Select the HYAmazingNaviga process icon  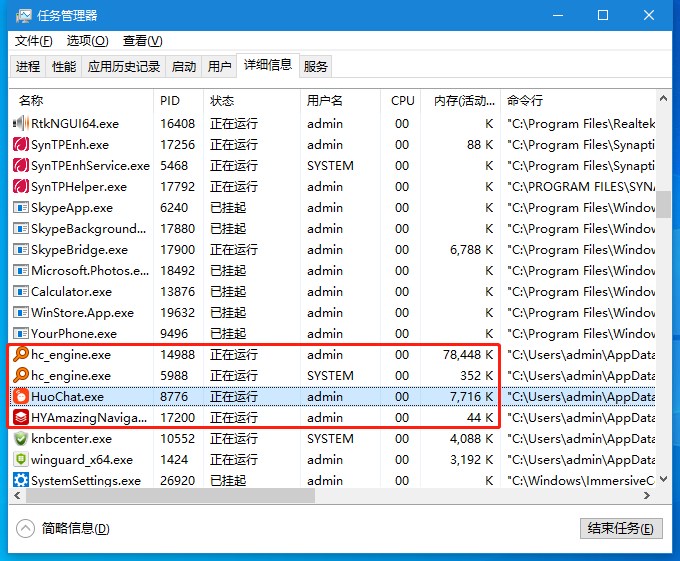[21, 418]
